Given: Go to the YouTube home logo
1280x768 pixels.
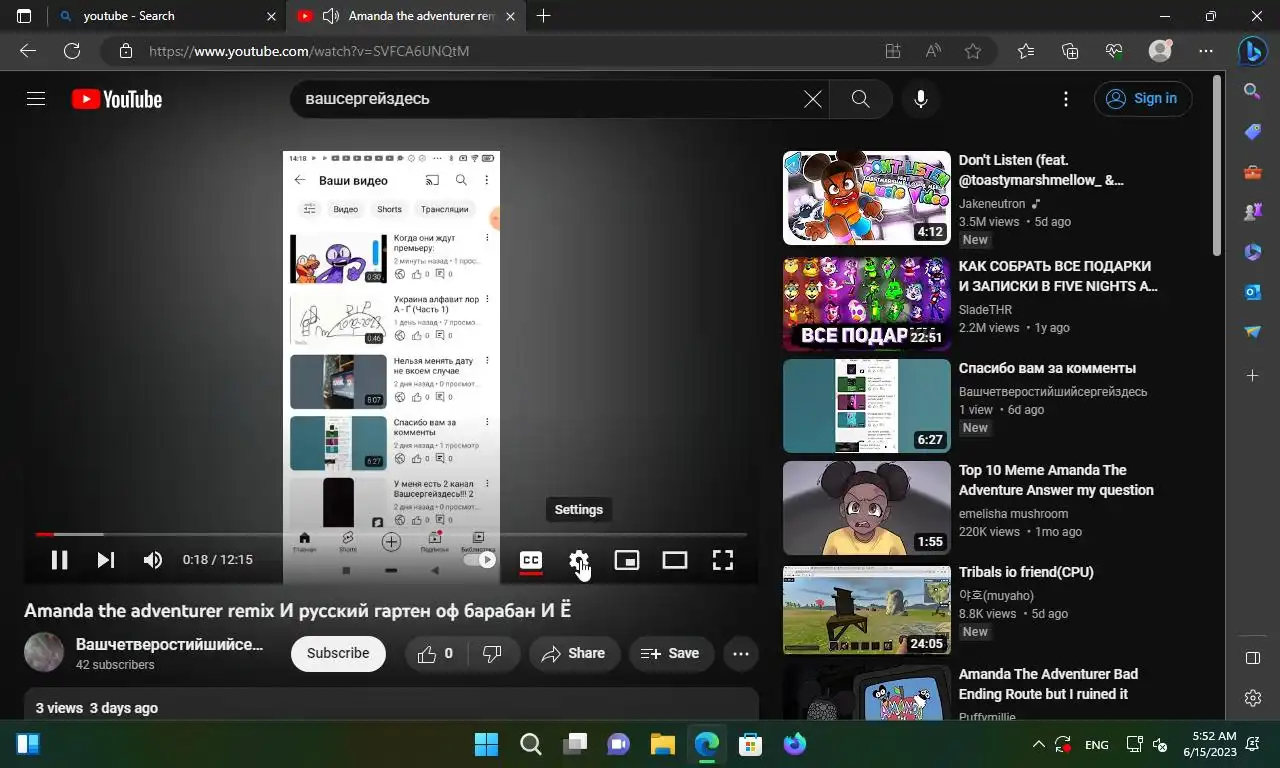Looking at the screenshot, I should tap(117, 99).
